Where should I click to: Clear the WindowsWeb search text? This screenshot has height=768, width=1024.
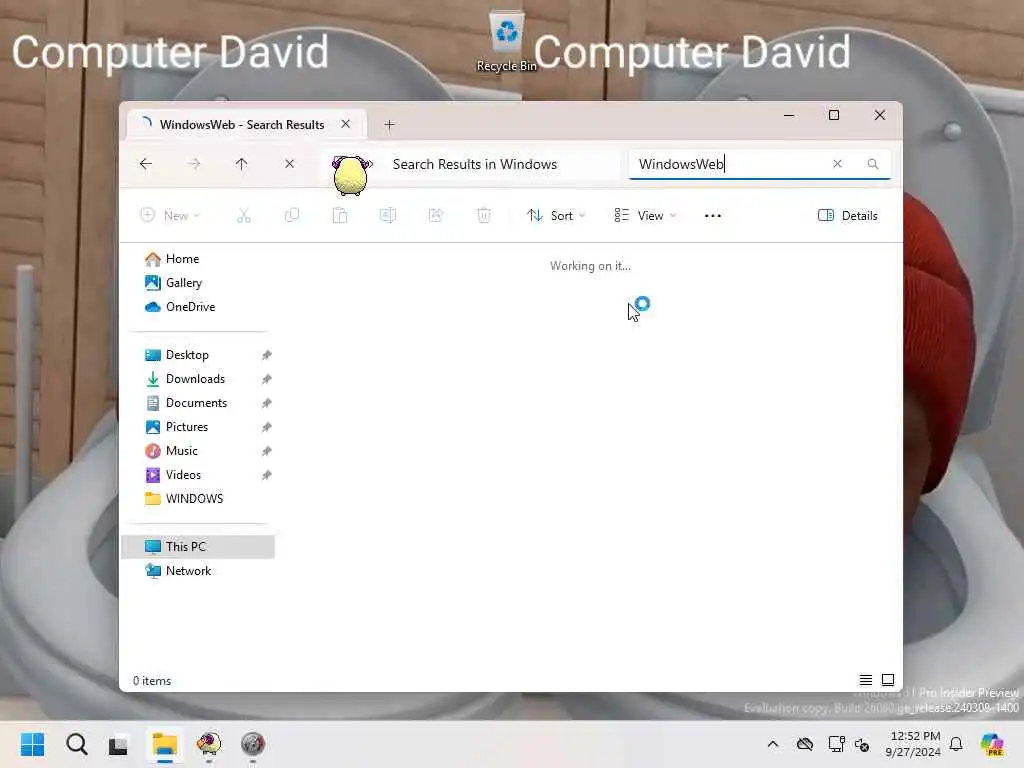837,164
